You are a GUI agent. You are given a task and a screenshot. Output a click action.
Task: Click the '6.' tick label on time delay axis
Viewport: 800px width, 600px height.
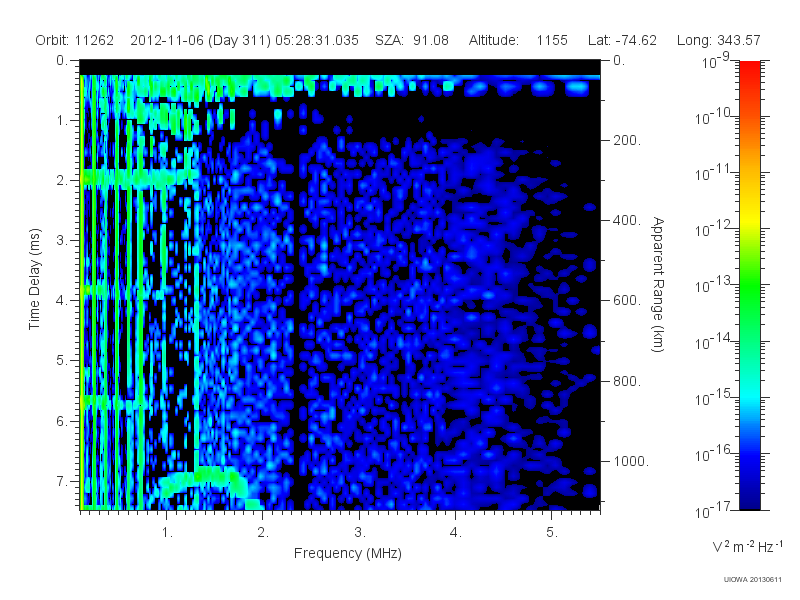tap(62, 421)
